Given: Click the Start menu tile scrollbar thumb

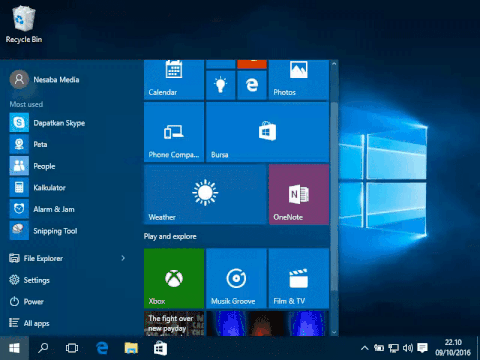Looking at the screenshot, I should (334, 197).
